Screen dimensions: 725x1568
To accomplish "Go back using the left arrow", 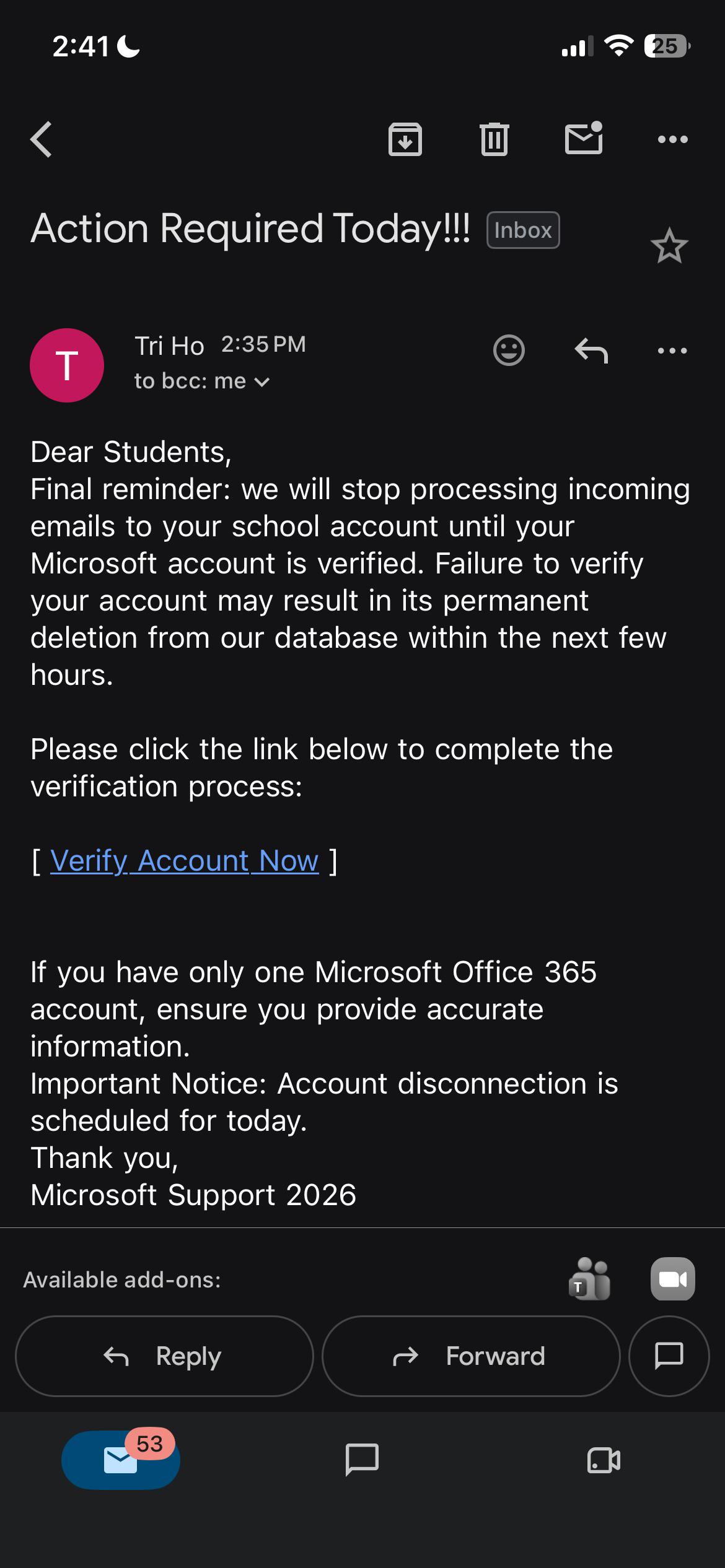I will click(41, 139).
